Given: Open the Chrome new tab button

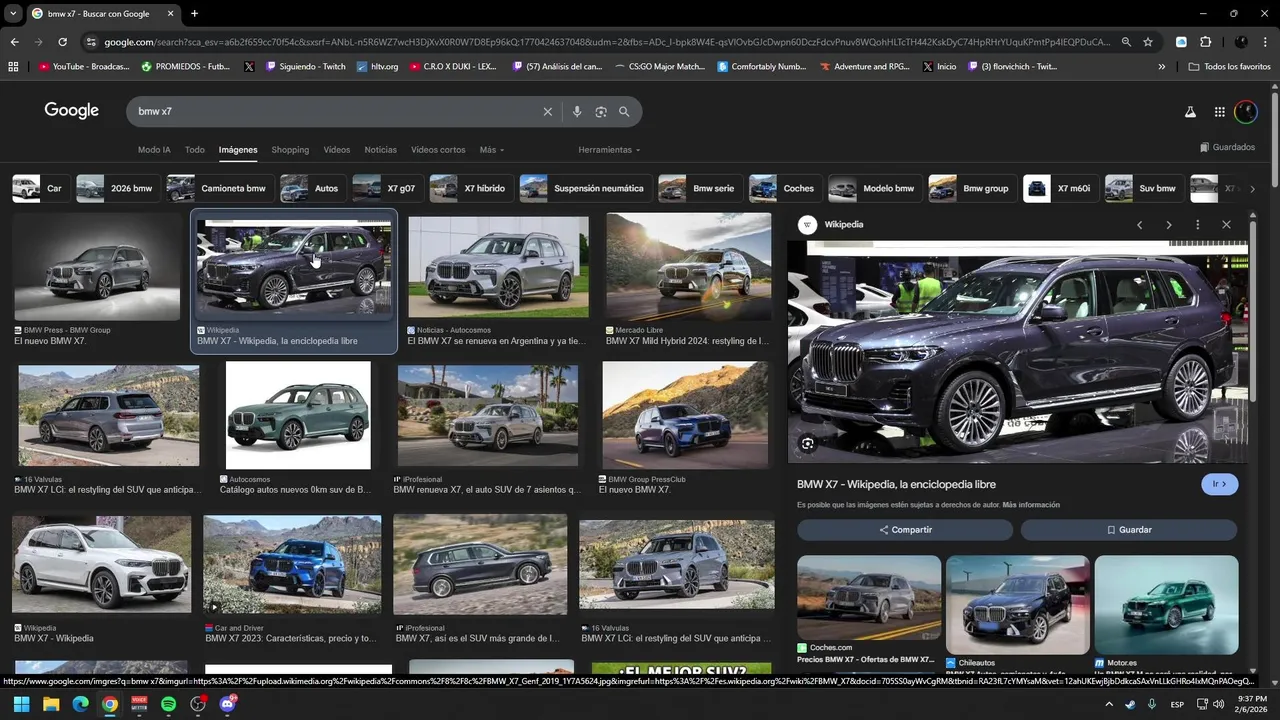Looking at the screenshot, I should 194,14.
